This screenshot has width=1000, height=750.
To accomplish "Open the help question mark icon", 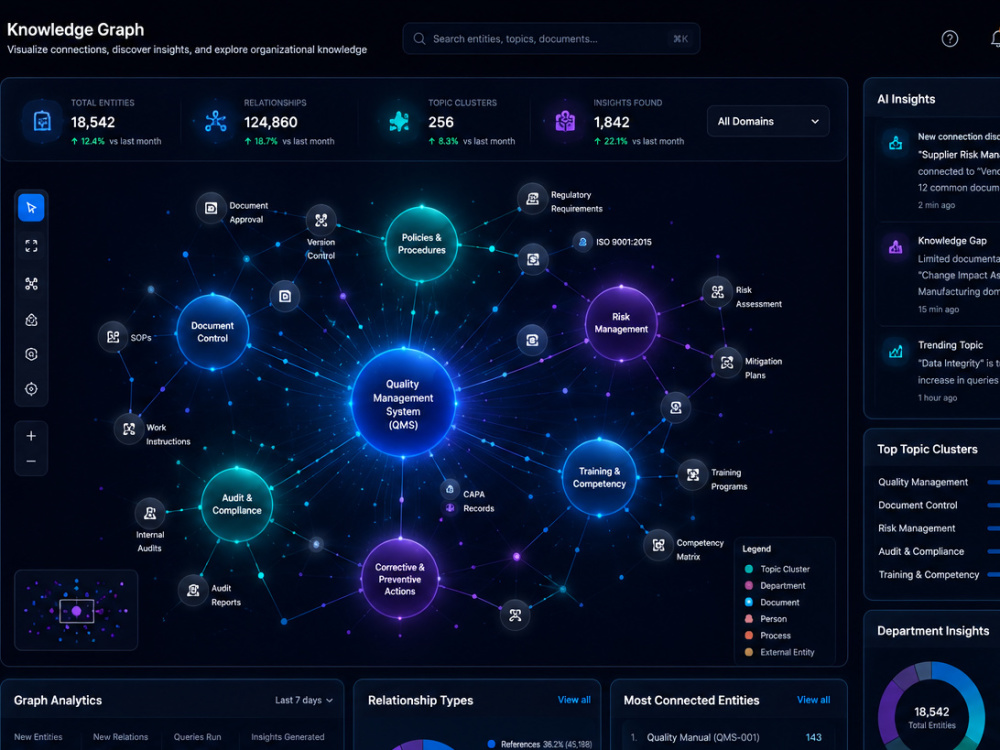I will pyautogui.click(x=950, y=39).
